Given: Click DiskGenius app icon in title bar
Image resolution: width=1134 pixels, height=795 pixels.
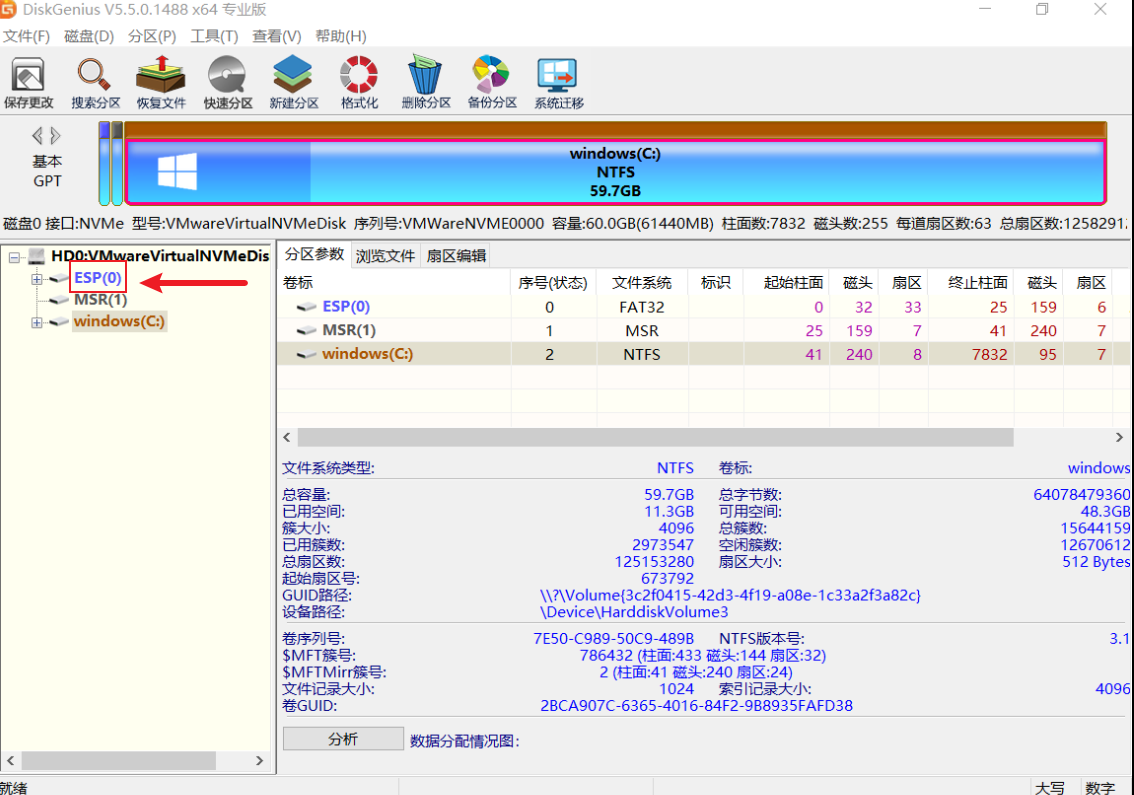Looking at the screenshot, I should pos(8,9).
